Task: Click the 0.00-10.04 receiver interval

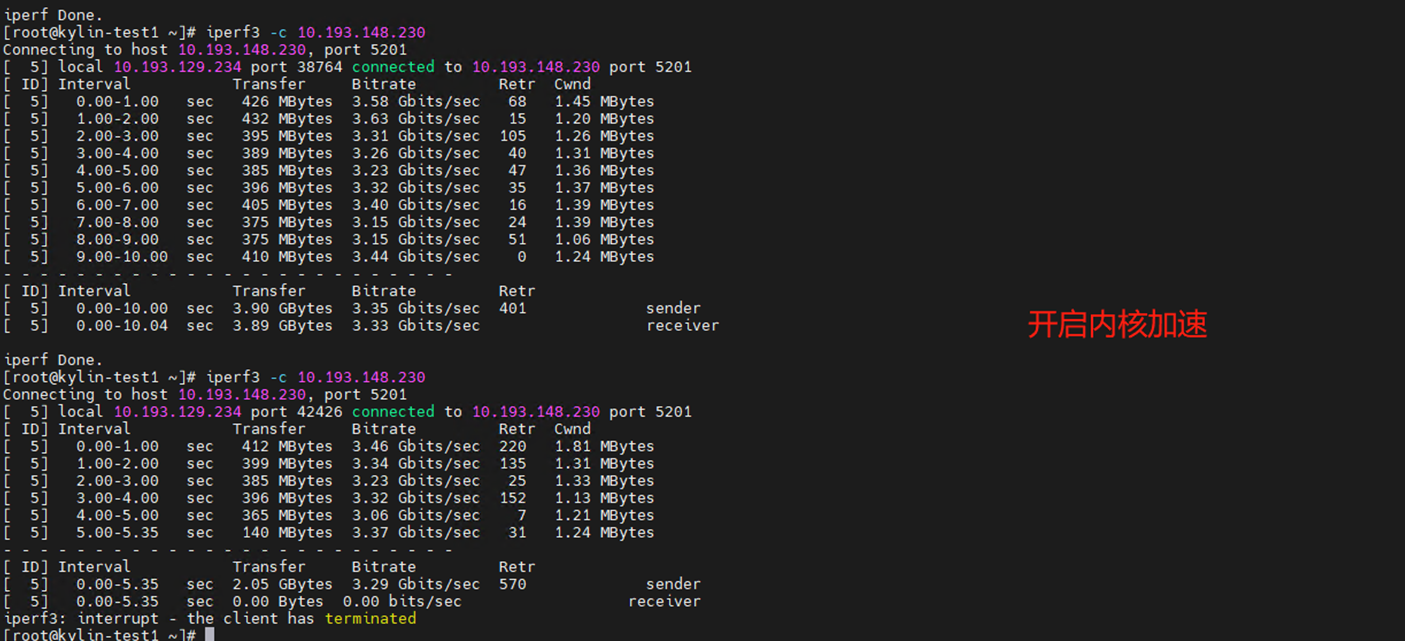Action: (x=122, y=325)
